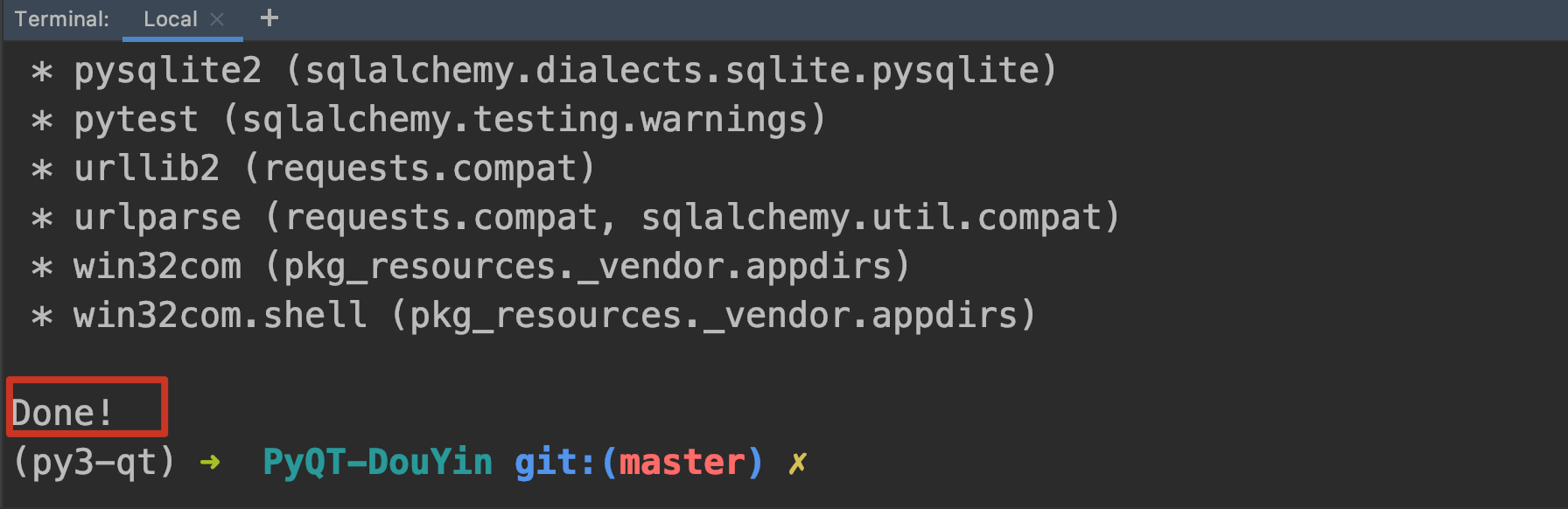This screenshot has width=1568, height=509.
Task: Click the win32com.shell module name
Action: (x=220, y=316)
